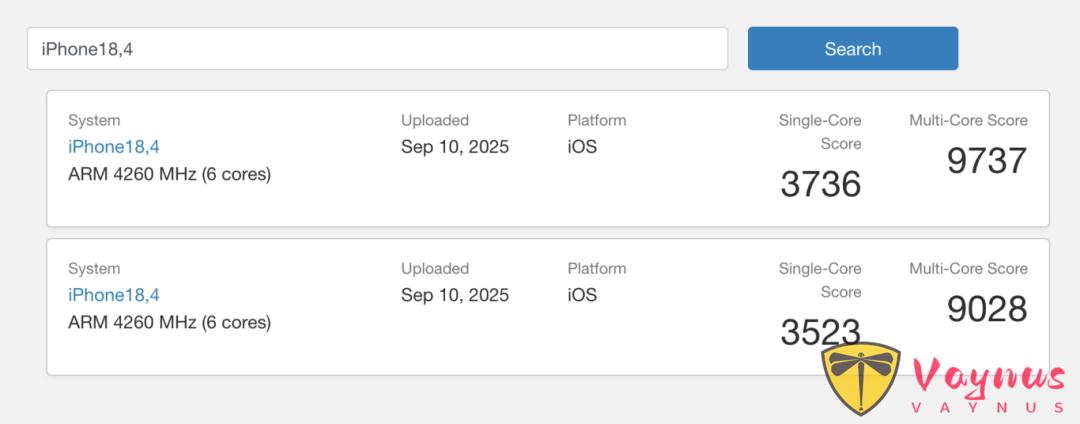
Task: Select the 3523 single-core score value
Action: (820, 332)
